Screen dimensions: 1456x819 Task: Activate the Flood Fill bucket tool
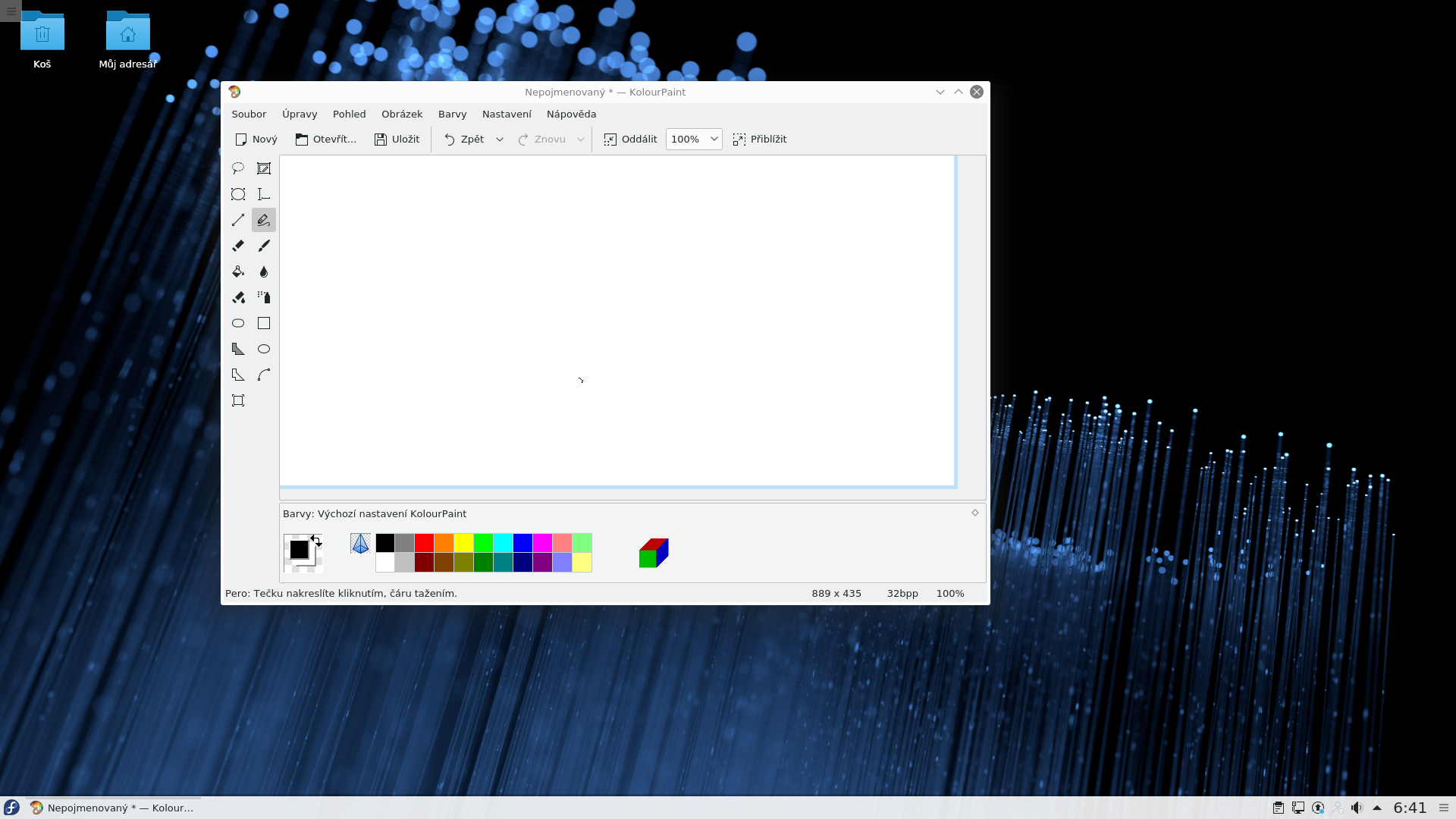(x=238, y=271)
